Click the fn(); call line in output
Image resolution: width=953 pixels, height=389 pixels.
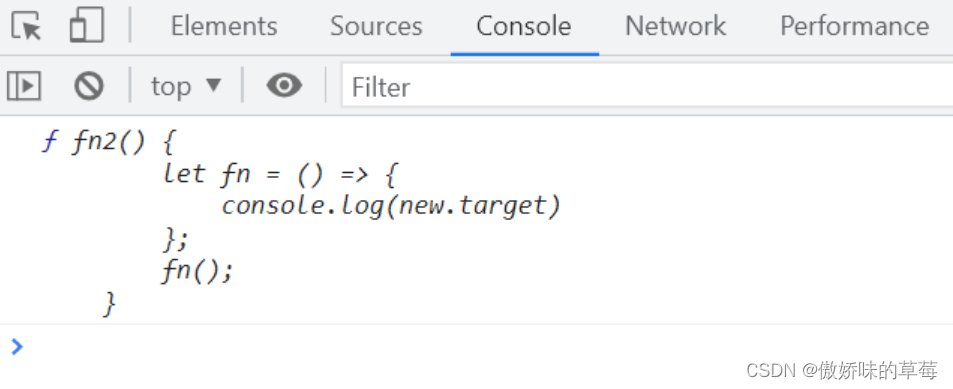(x=197, y=270)
